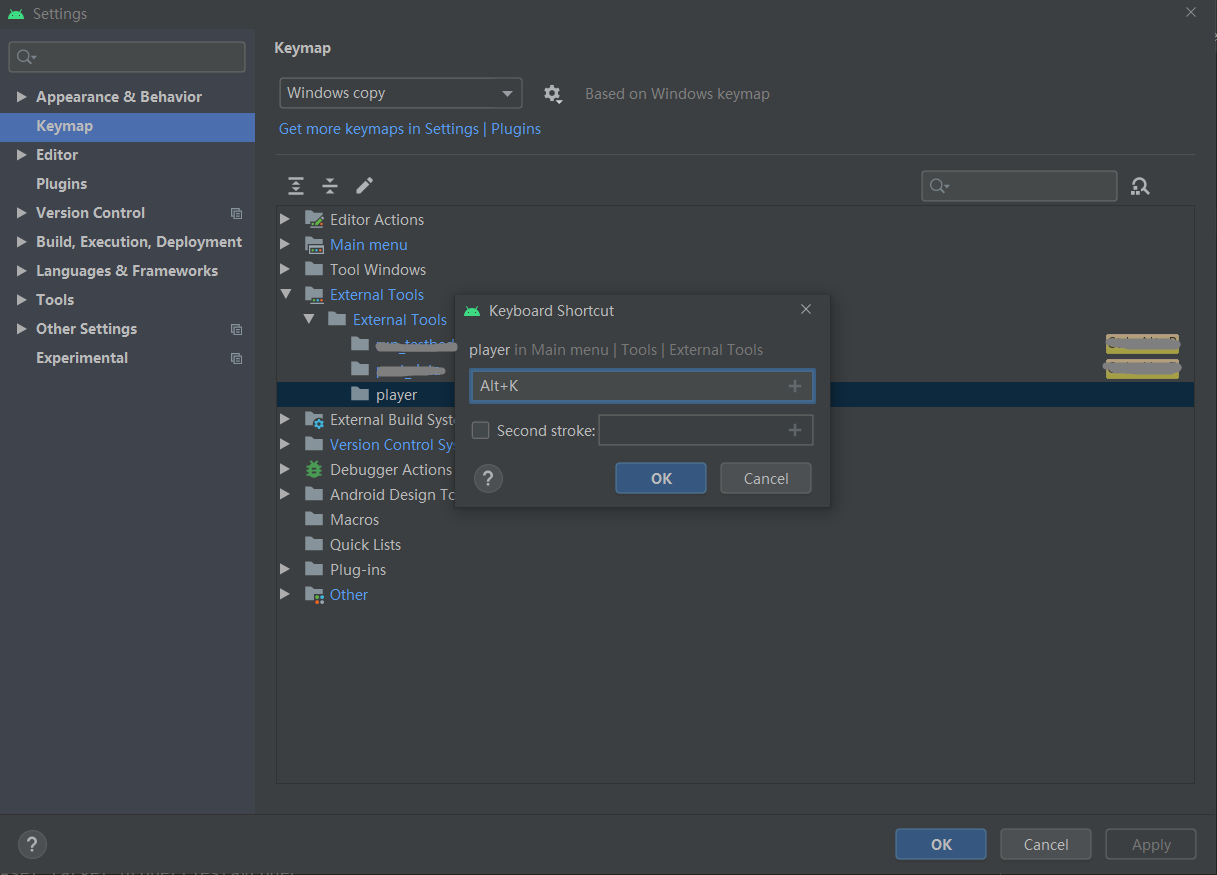Expand the Languages & Frameworks section
The width and height of the screenshot is (1217, 875).
tap(22, 271)
